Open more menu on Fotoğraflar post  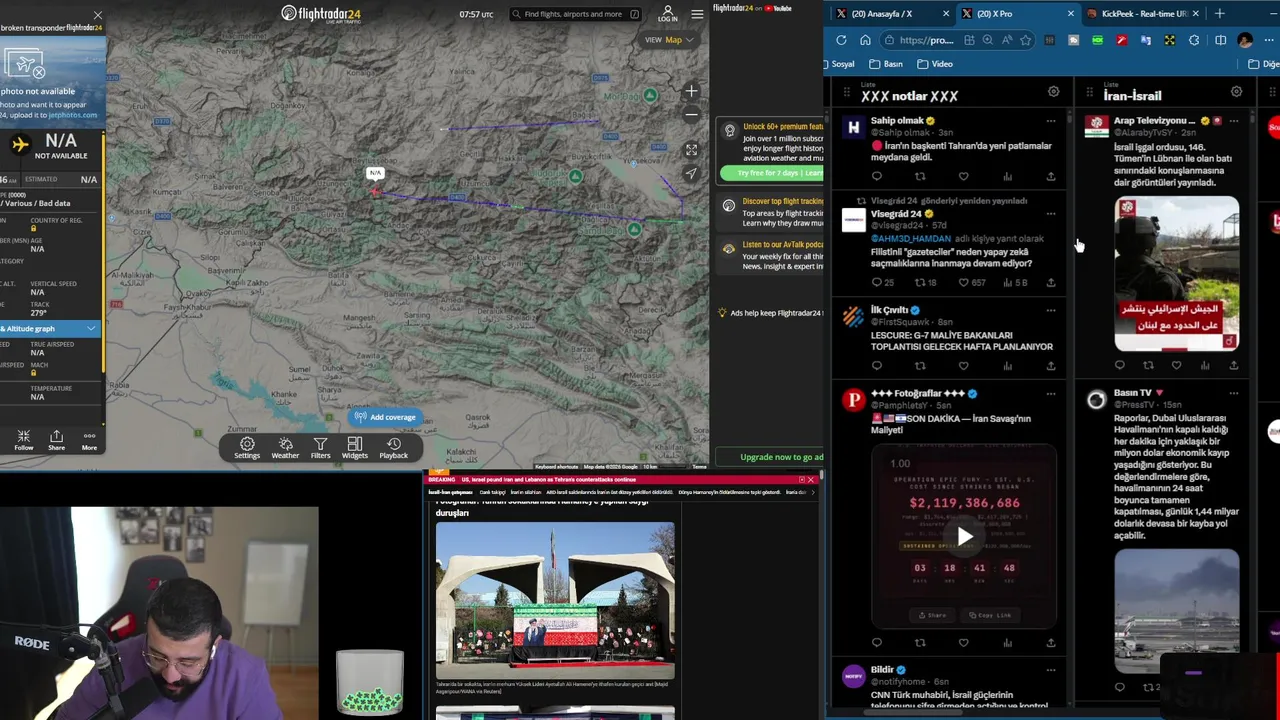1050,394
